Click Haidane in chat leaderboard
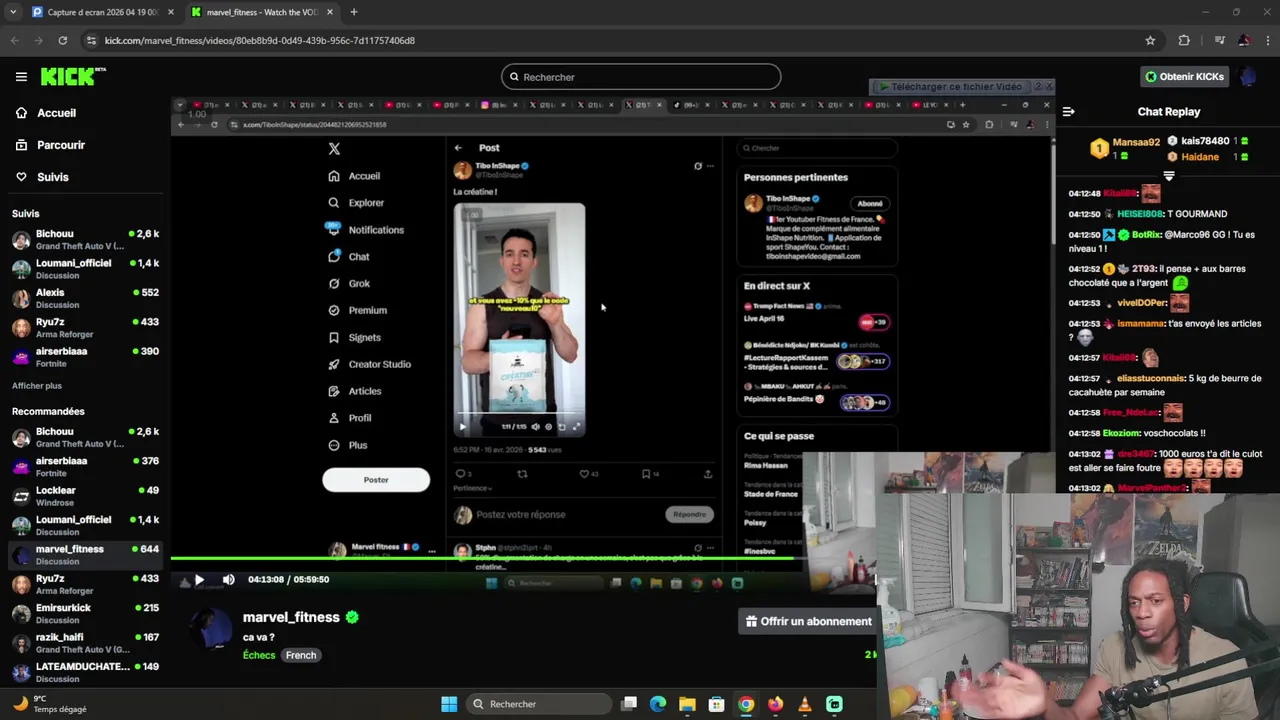Viewport: 1280px width, 720px height. click(1200, 157)
